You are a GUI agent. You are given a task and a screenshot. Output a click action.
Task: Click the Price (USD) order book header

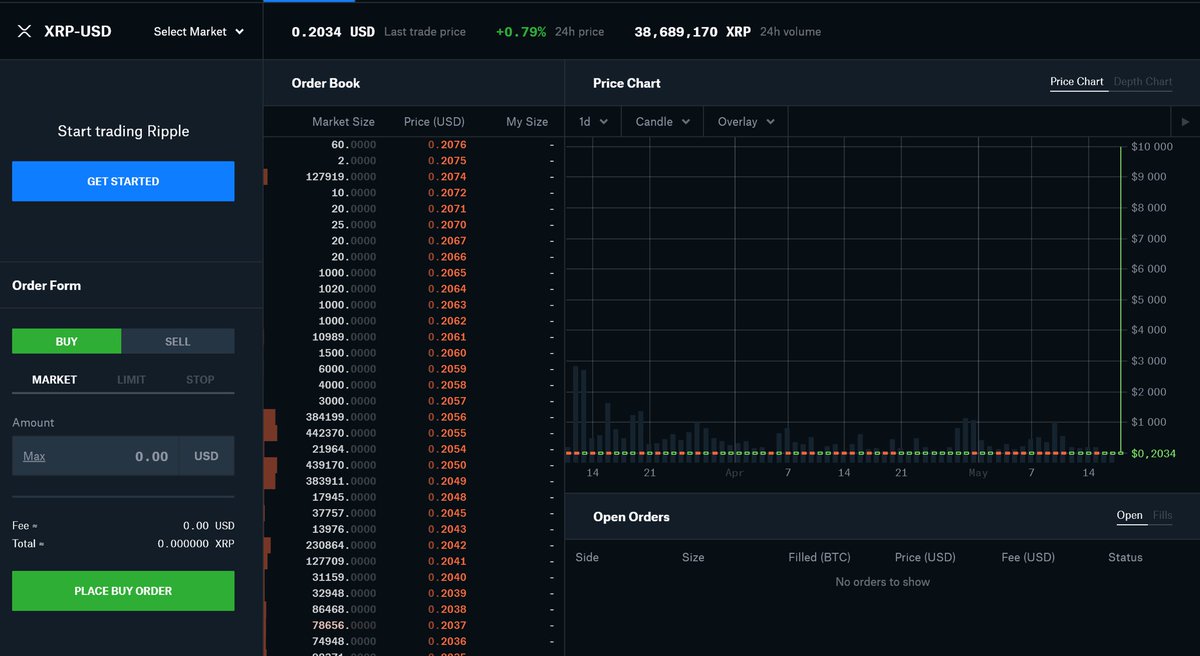pyautogui.click(x=434, y=122)
